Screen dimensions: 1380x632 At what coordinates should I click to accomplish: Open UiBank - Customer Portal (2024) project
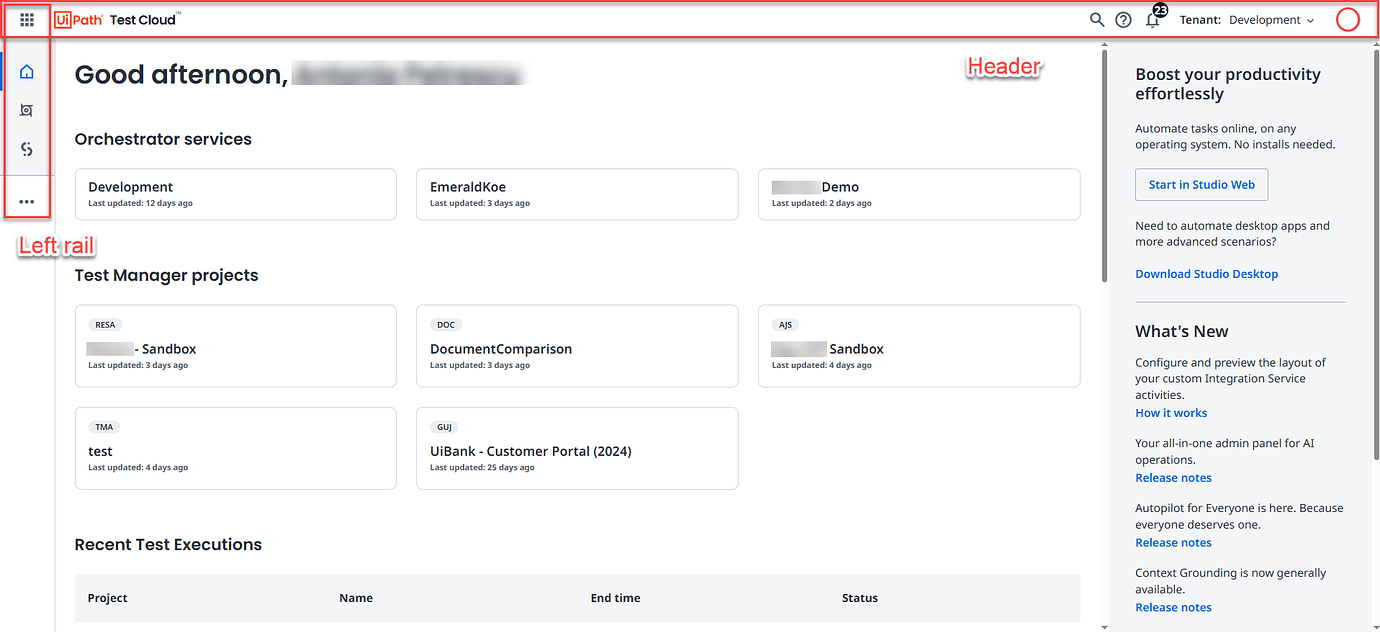click(577, 448)
